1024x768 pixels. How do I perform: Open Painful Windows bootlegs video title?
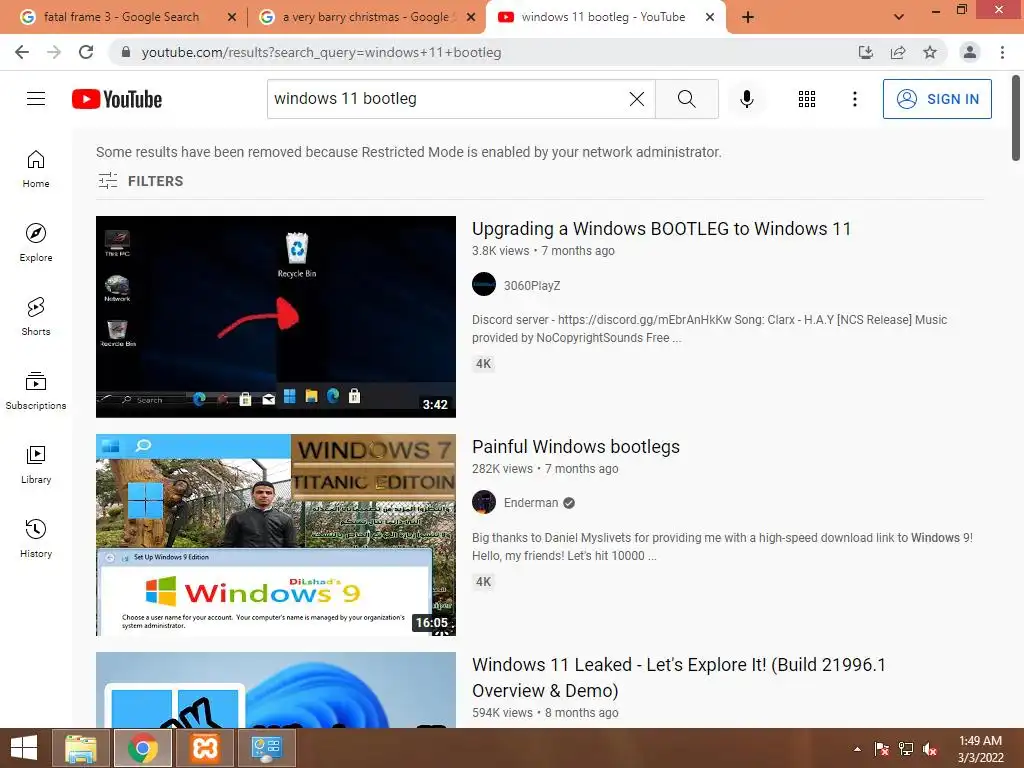(x=575, y=447)
